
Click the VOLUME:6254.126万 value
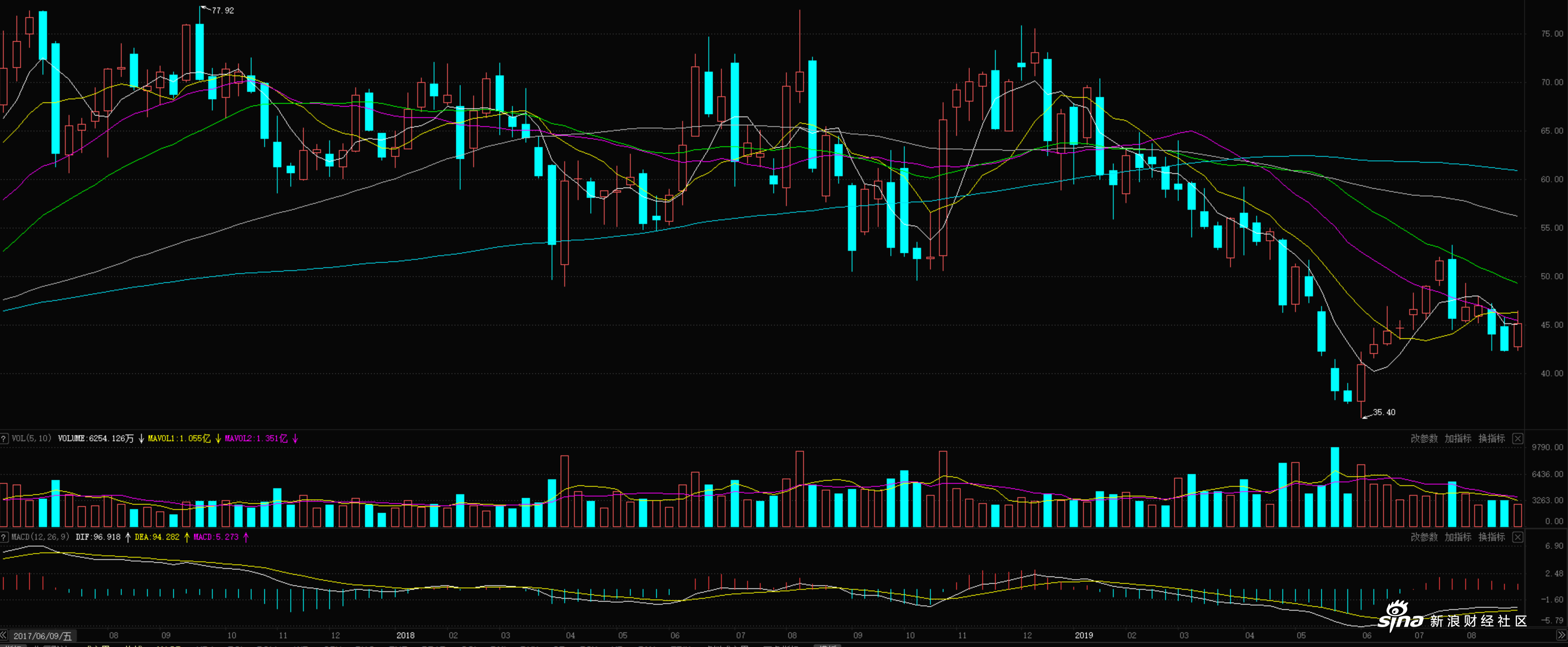[96, 438]
